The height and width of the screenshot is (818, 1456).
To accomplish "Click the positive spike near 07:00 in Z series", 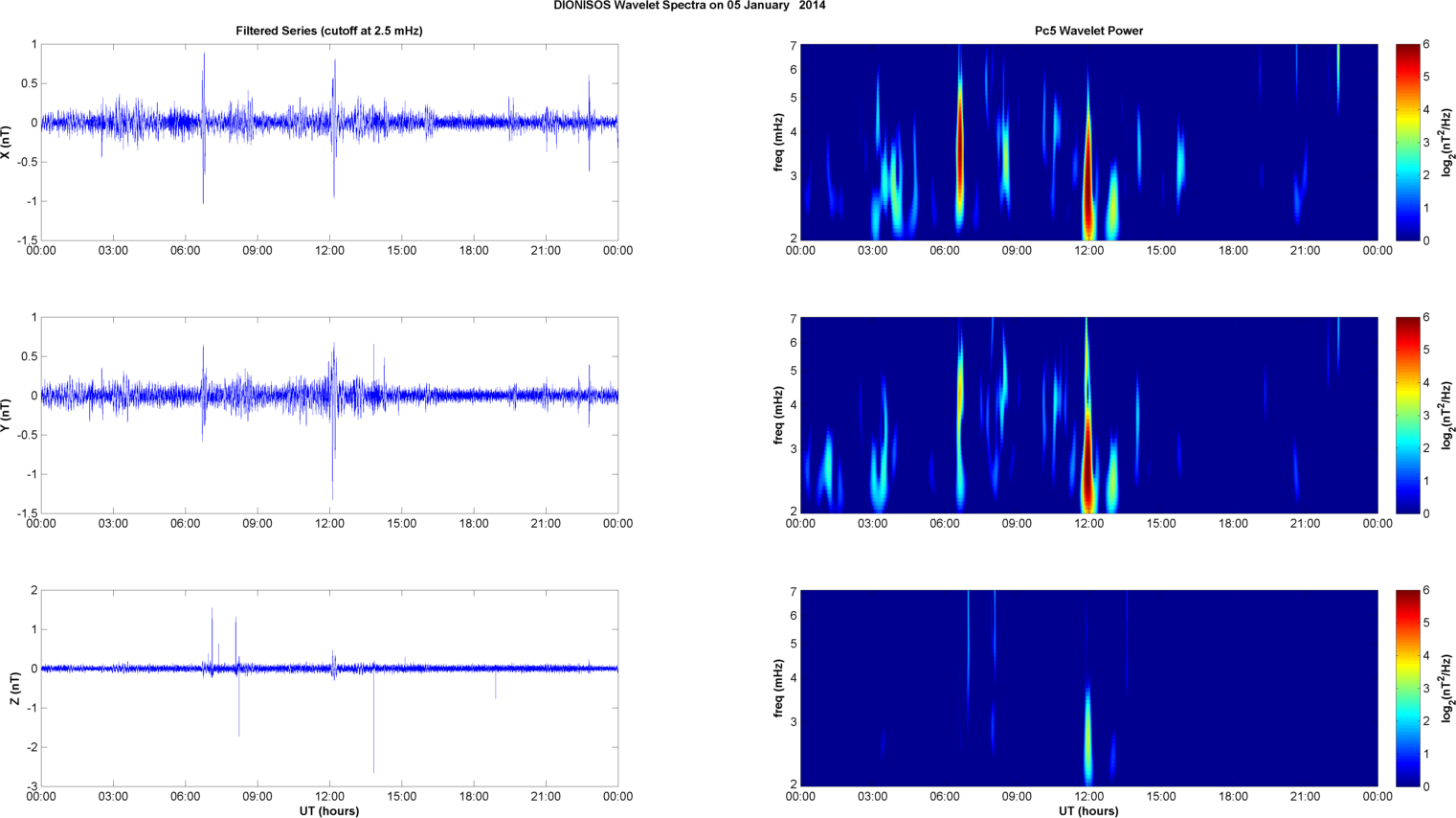I will pyautogui.click(x=212, y=637).
